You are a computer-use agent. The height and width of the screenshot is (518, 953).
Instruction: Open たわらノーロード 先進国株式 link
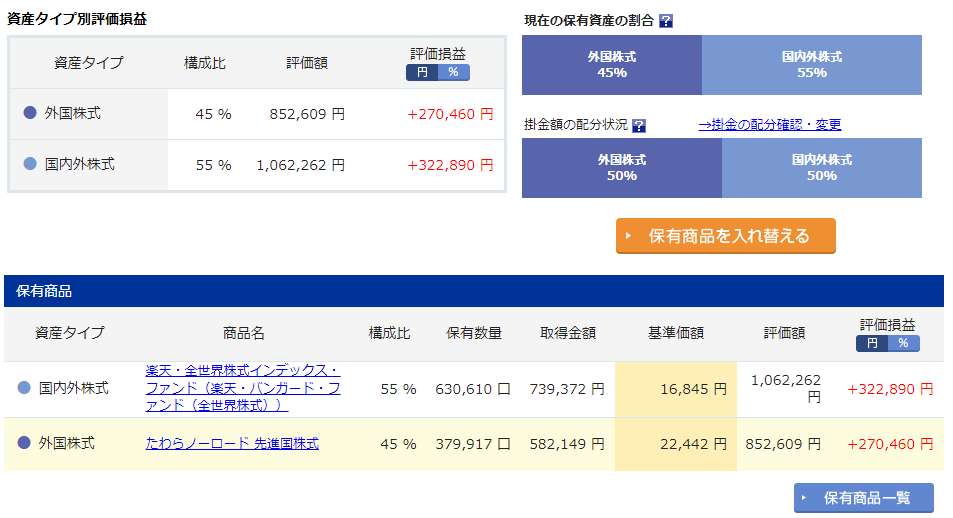pos(232,444)
